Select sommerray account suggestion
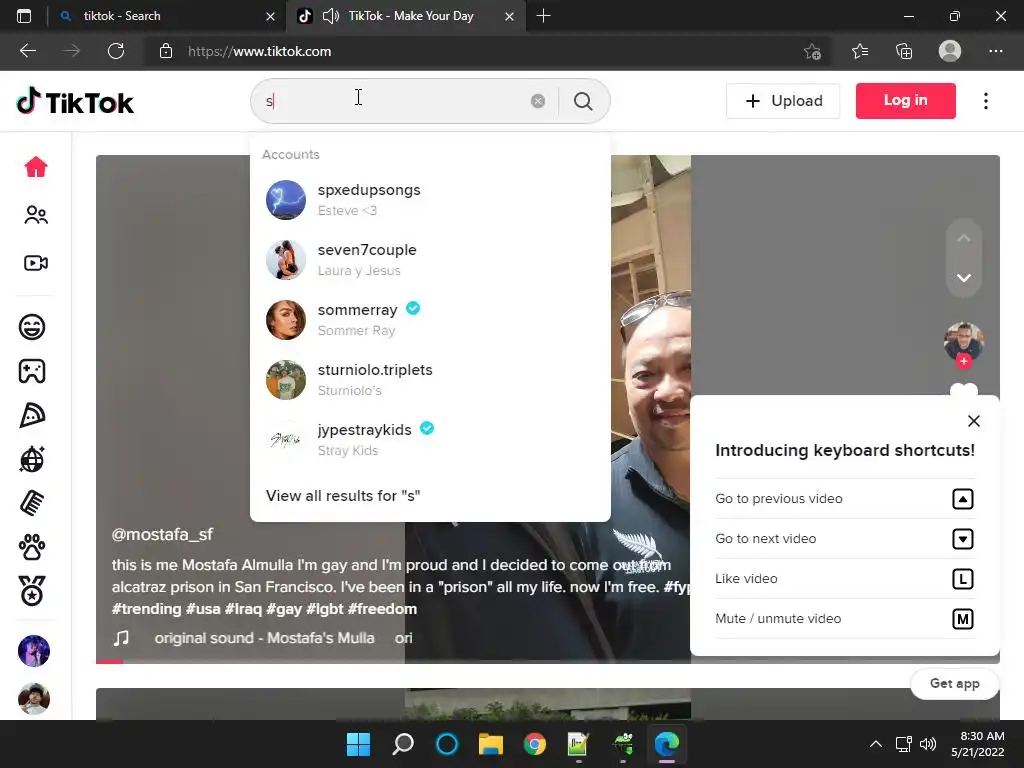Screen dimensions: 1024x768 (430, 320)
